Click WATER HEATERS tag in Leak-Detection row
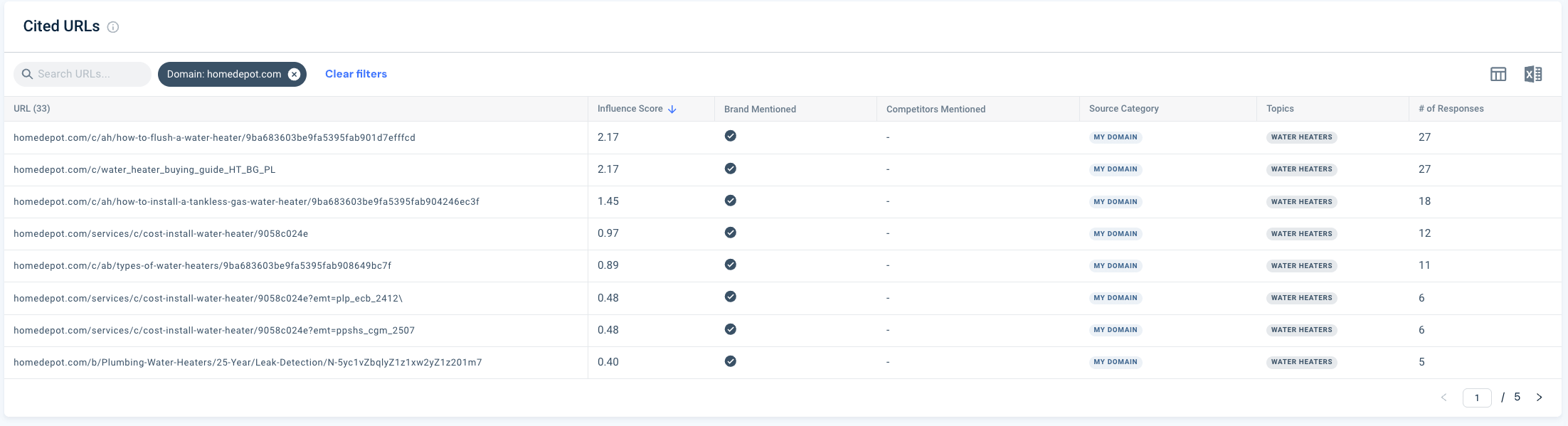Image resolution: width=1568 pixels, height=426 pixels. point(1301,362)
